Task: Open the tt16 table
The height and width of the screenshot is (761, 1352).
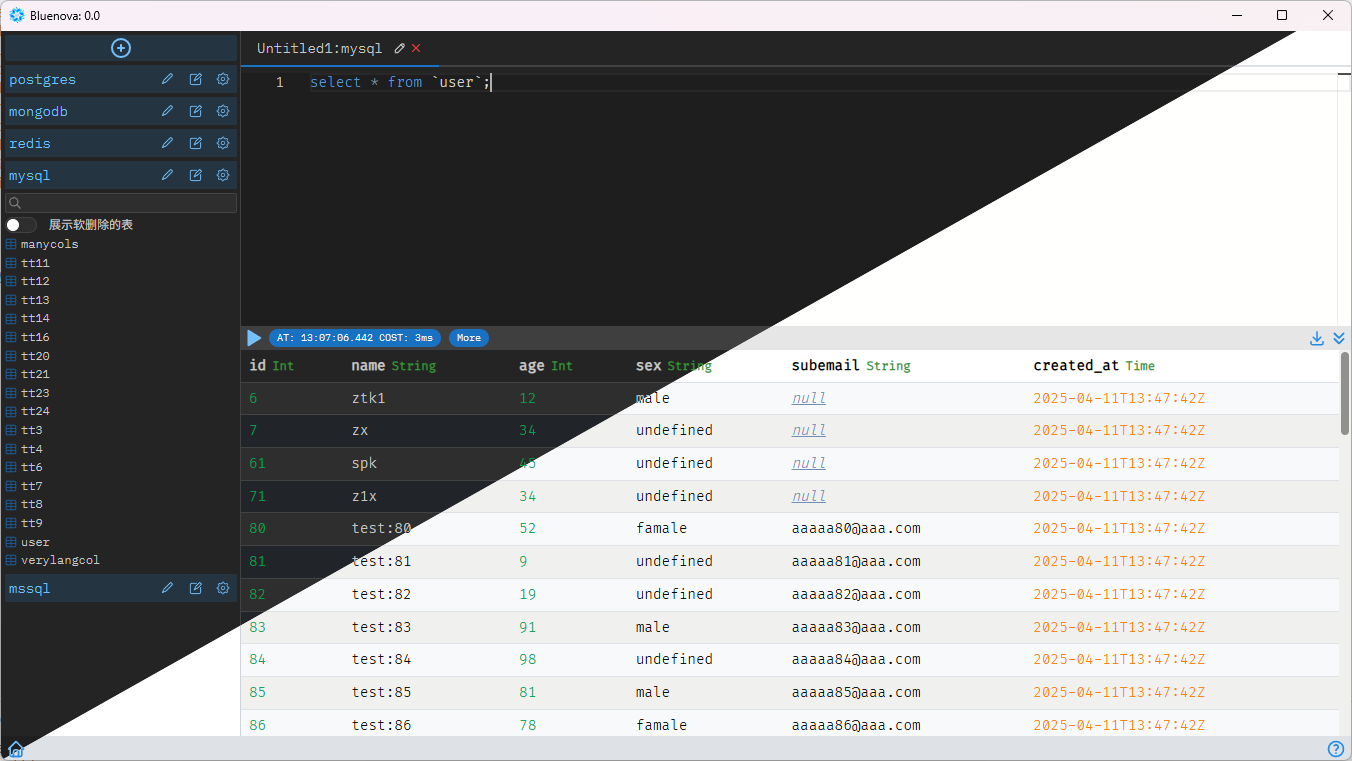Action: 35,337
